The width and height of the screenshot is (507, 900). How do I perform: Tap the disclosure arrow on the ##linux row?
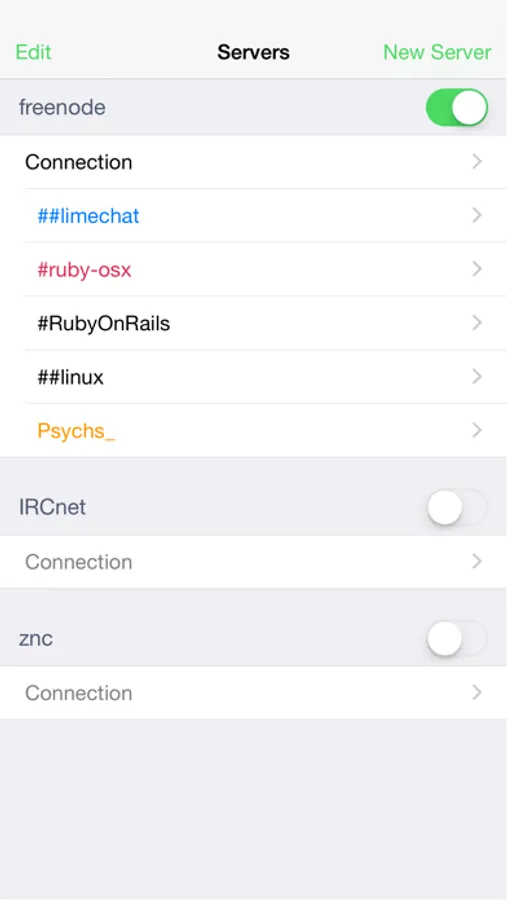pos(477,377)
